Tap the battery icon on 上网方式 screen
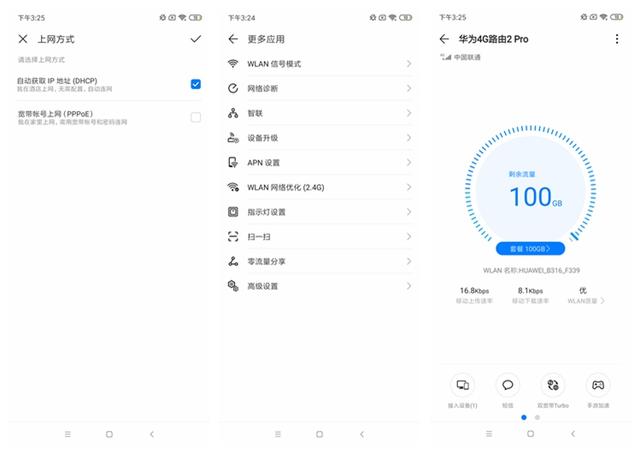Screen dimensions: 640x455 click(196, 17)
